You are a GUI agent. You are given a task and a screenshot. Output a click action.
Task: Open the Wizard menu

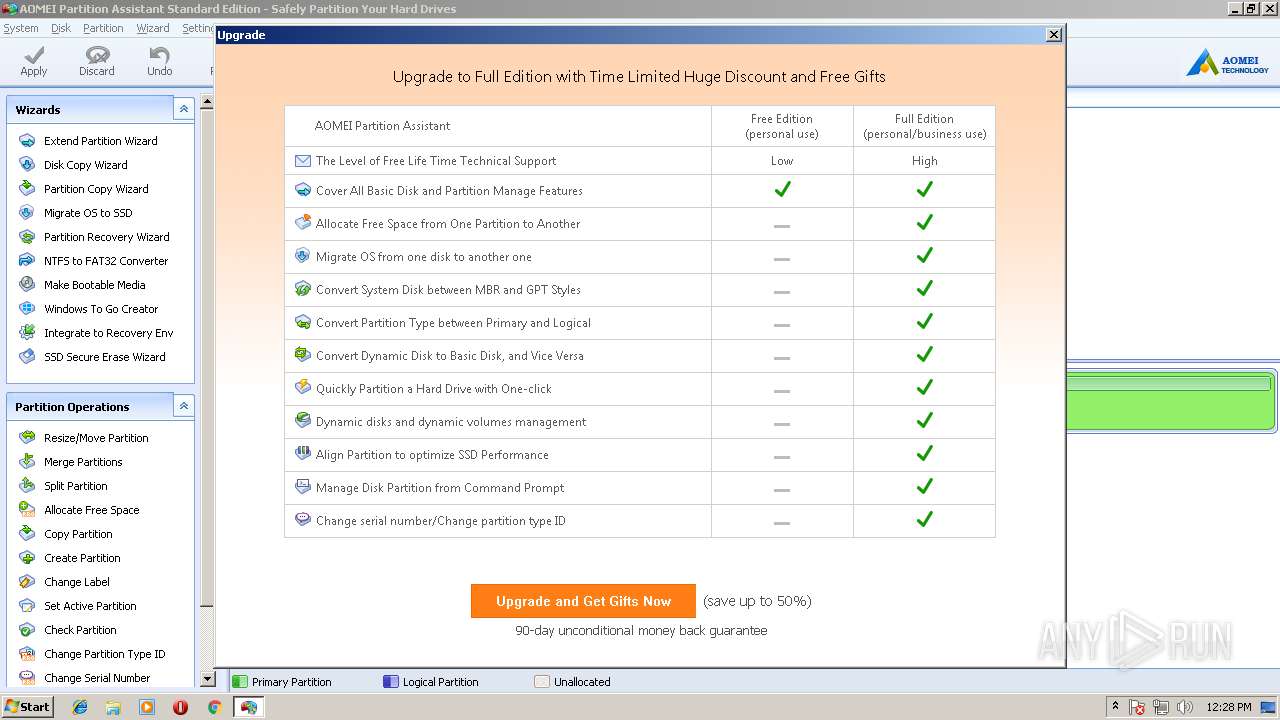coord(153,28)
